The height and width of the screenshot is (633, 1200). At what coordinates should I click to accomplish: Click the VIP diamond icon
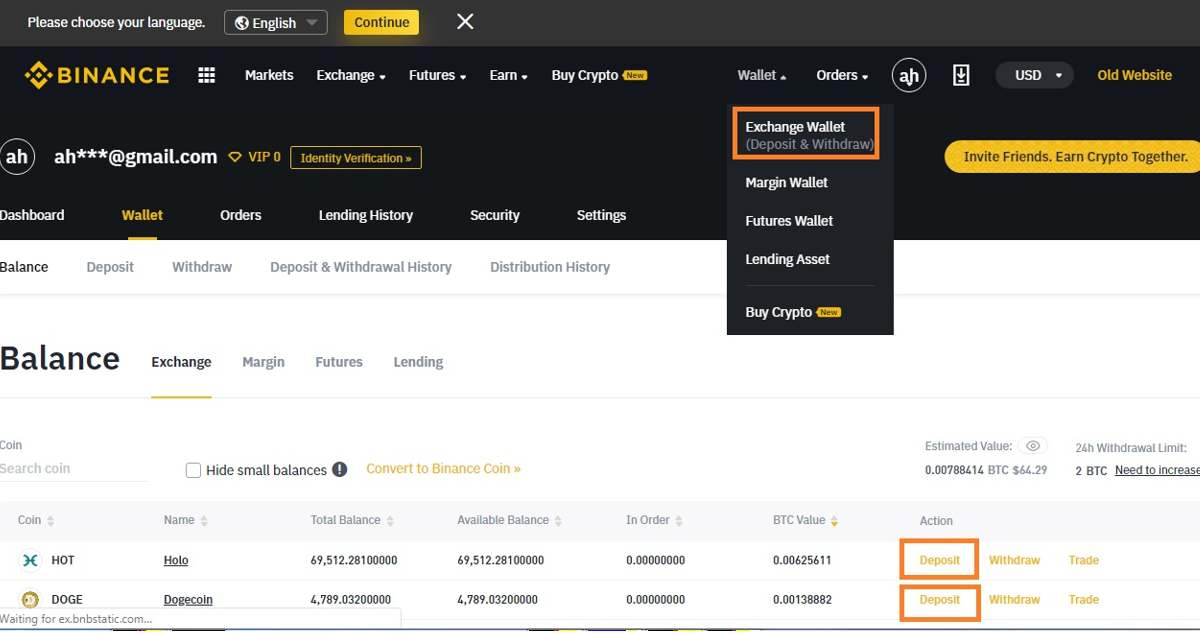pyautogui.click(x=236, y=157)
